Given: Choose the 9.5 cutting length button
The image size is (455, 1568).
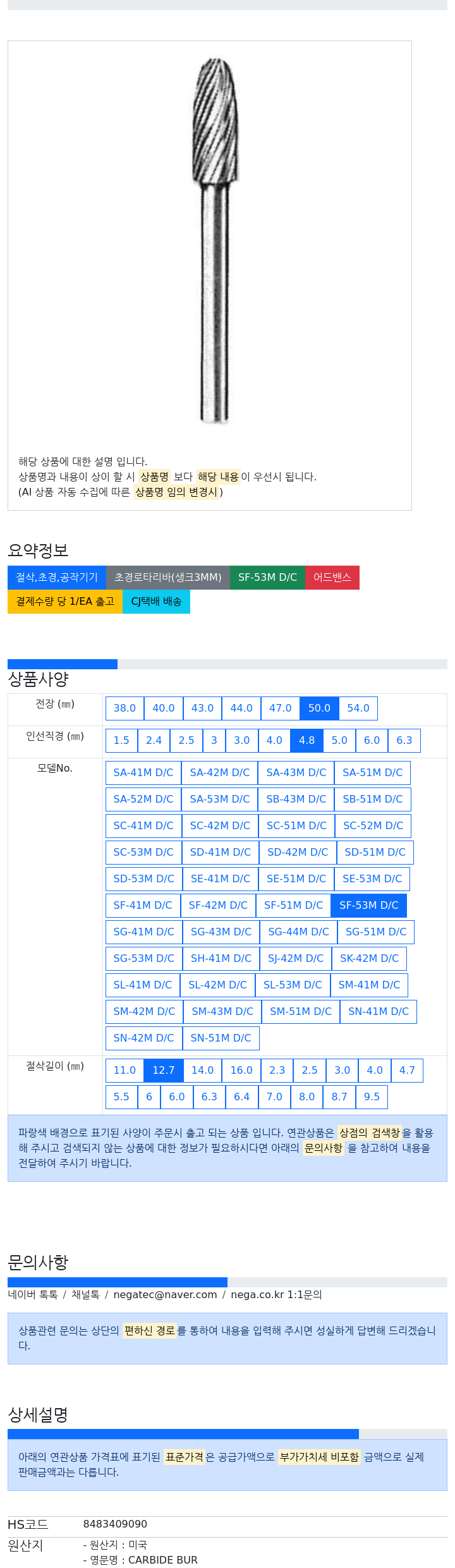Looking at the screenshot, I should 372,1097.
